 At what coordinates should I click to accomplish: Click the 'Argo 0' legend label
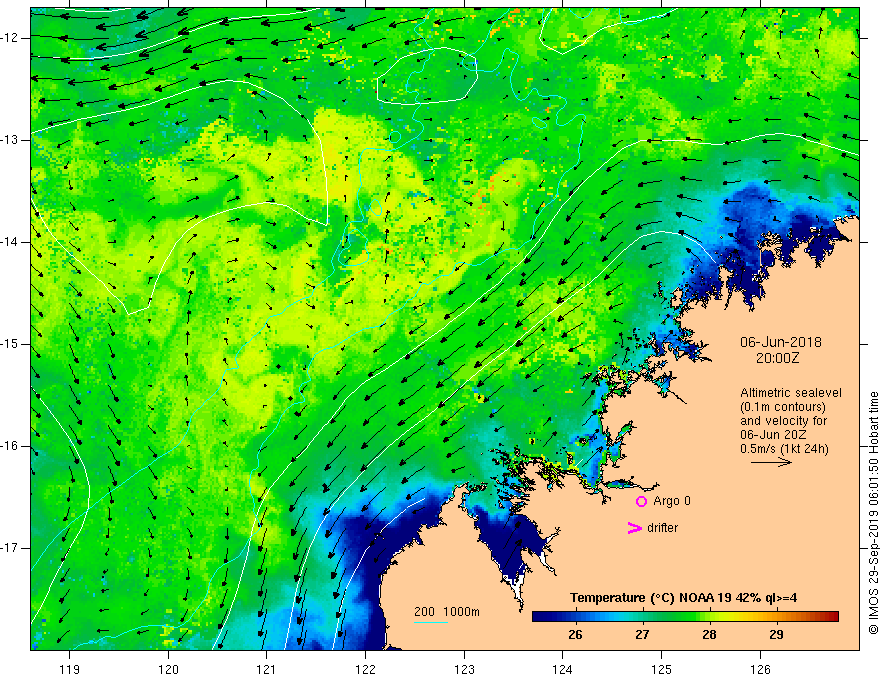pyautogui.click(x=672, y=501)
